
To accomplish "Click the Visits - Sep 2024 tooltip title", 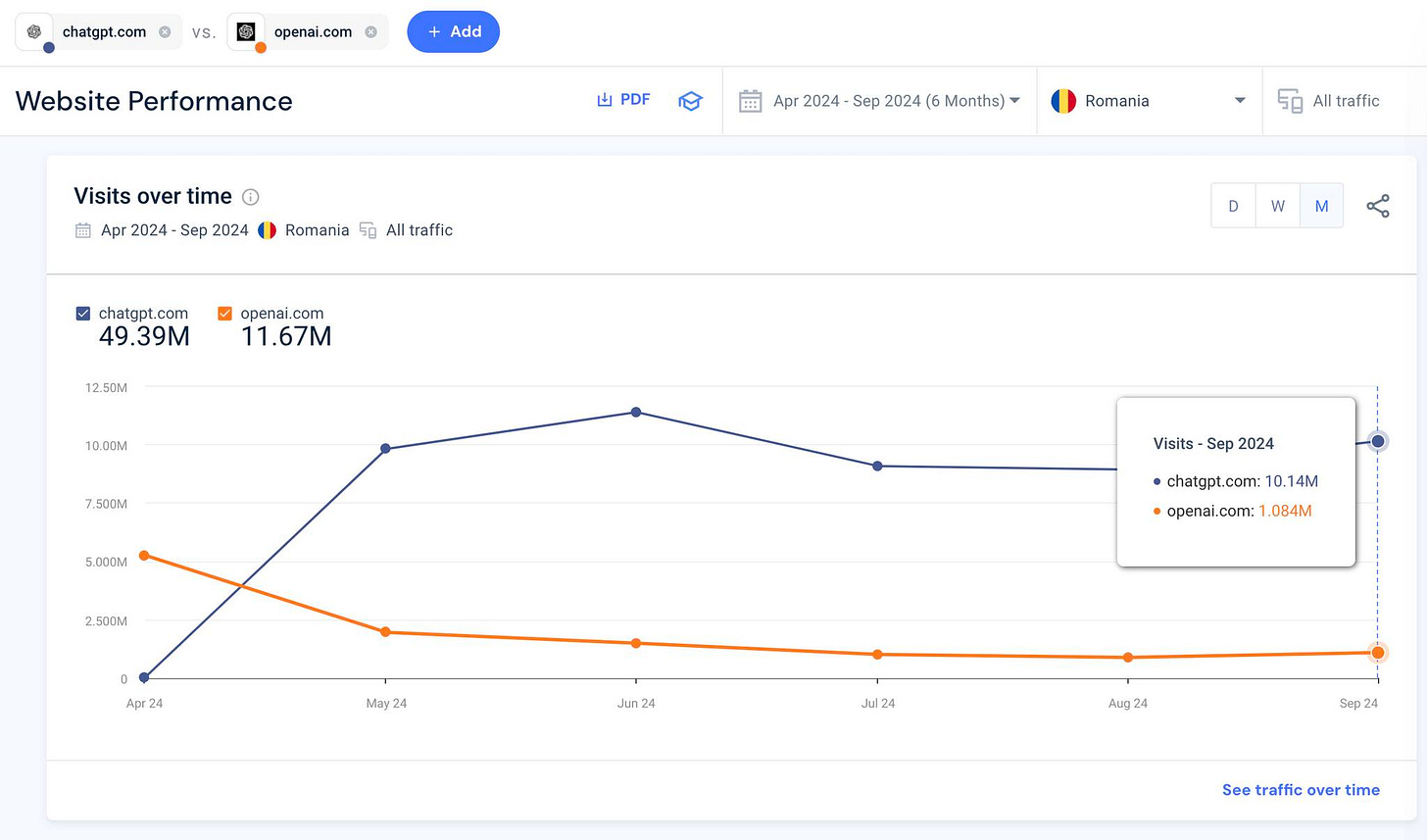I will pos(1213,444).
